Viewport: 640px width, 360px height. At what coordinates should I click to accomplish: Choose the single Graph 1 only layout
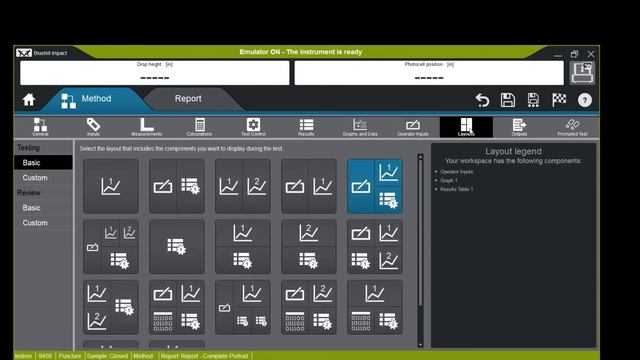click(x=111, y=186)
